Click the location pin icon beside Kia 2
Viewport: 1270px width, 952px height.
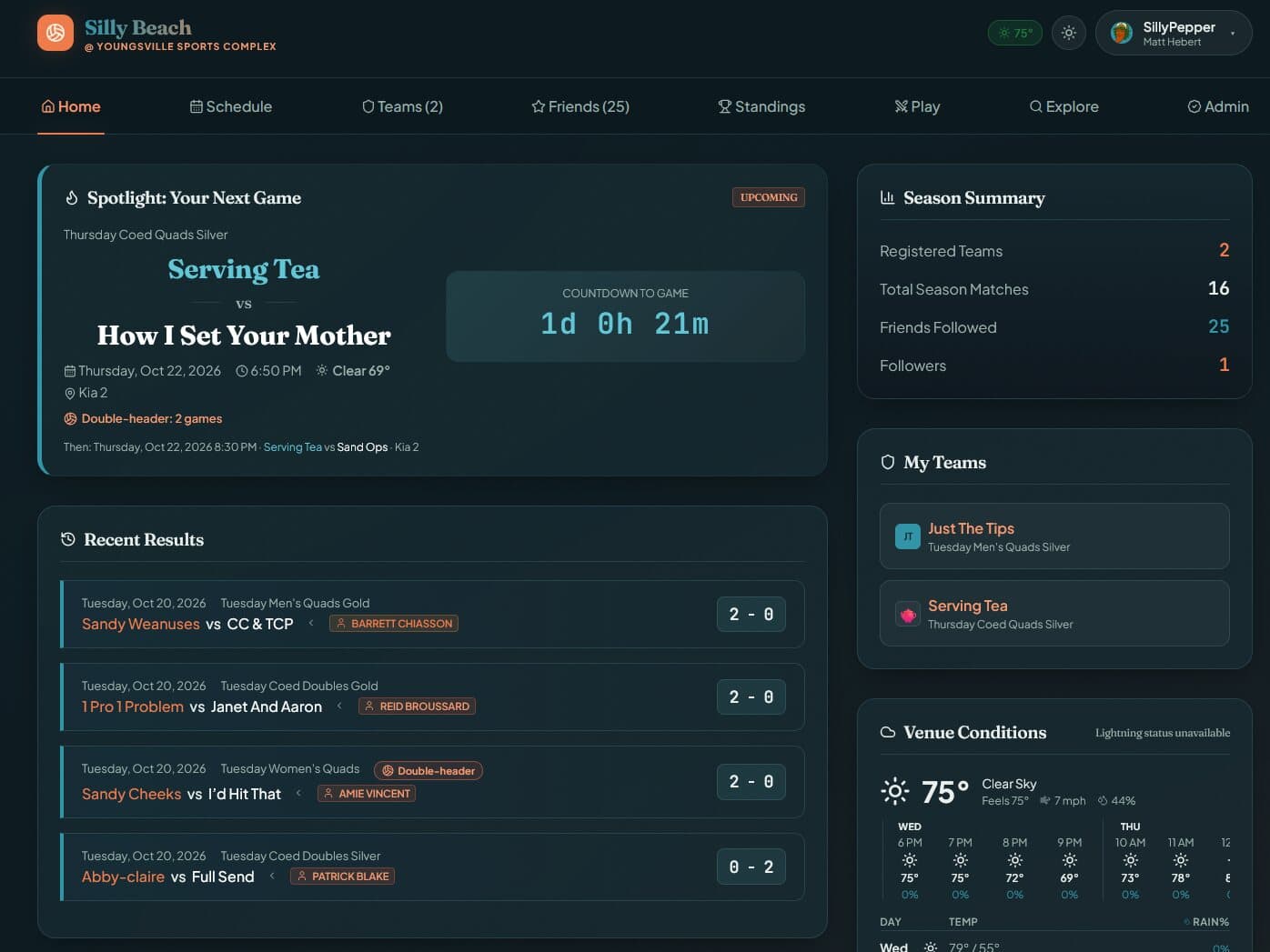[x=70, y=394]
